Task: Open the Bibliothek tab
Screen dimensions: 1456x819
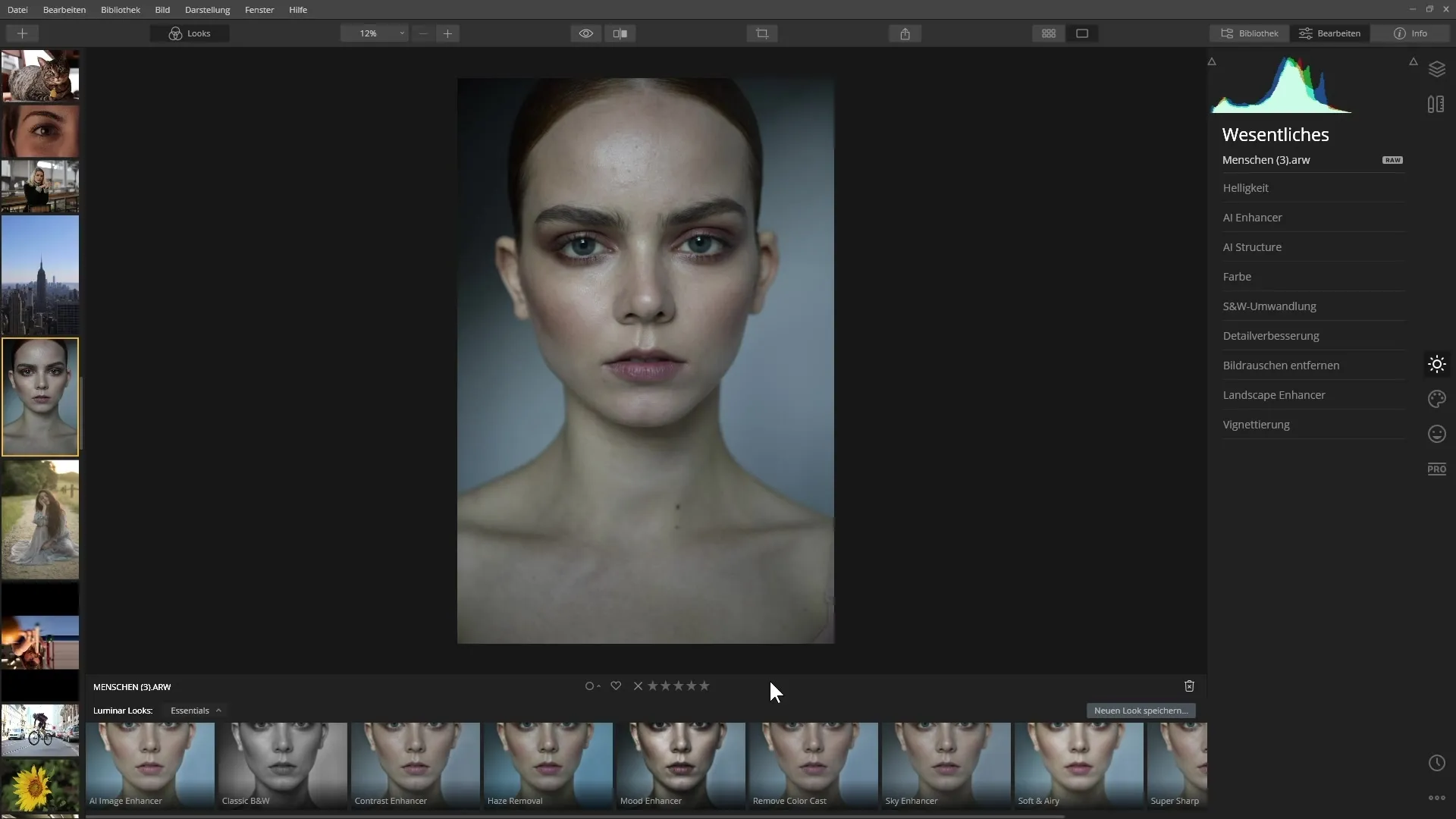Action: (x=1250, y=33)
